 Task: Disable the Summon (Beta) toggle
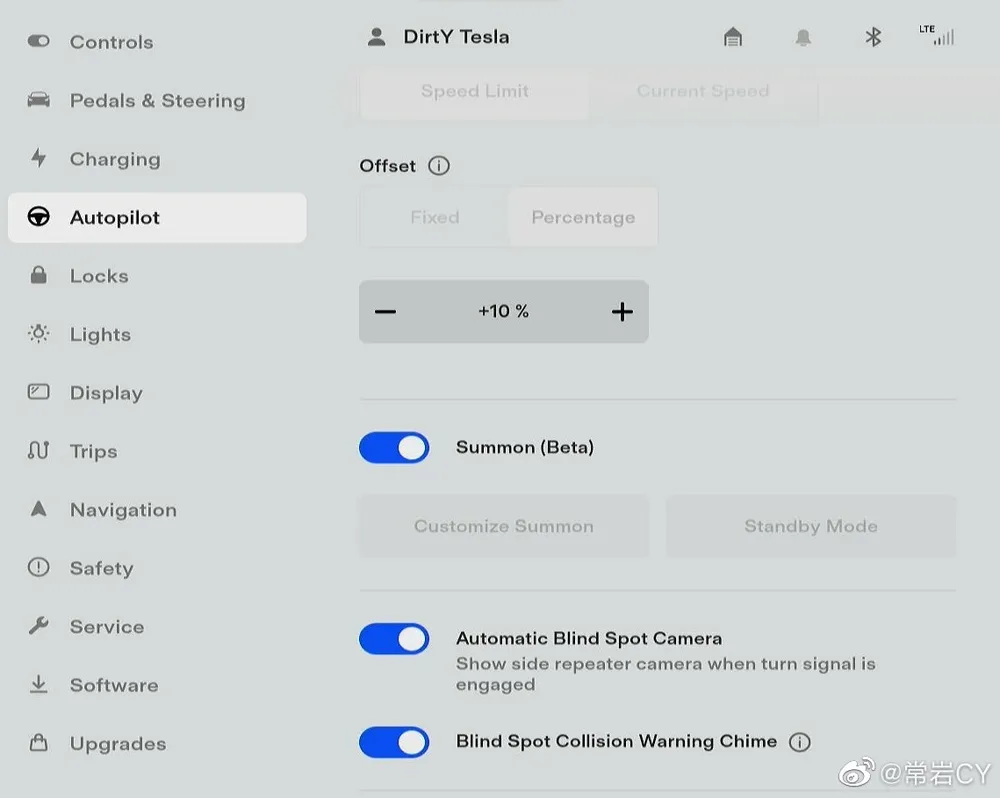pyautogui.click(x=394, y=448)
